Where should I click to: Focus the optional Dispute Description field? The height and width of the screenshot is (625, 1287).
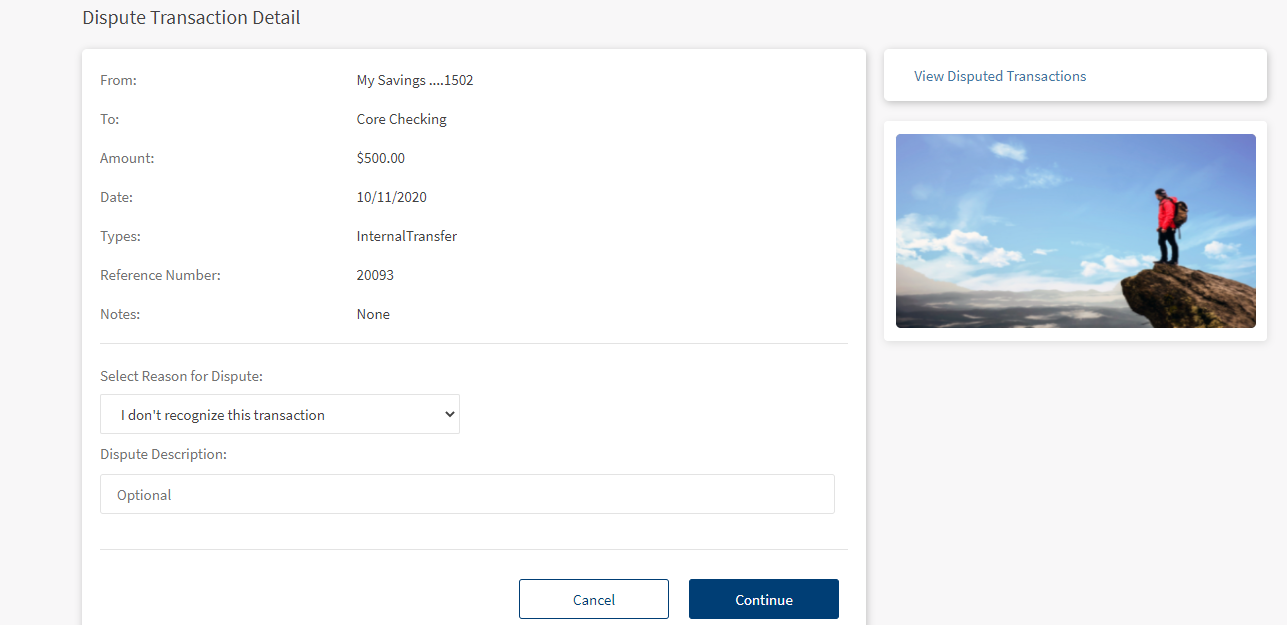pos(467,494)
